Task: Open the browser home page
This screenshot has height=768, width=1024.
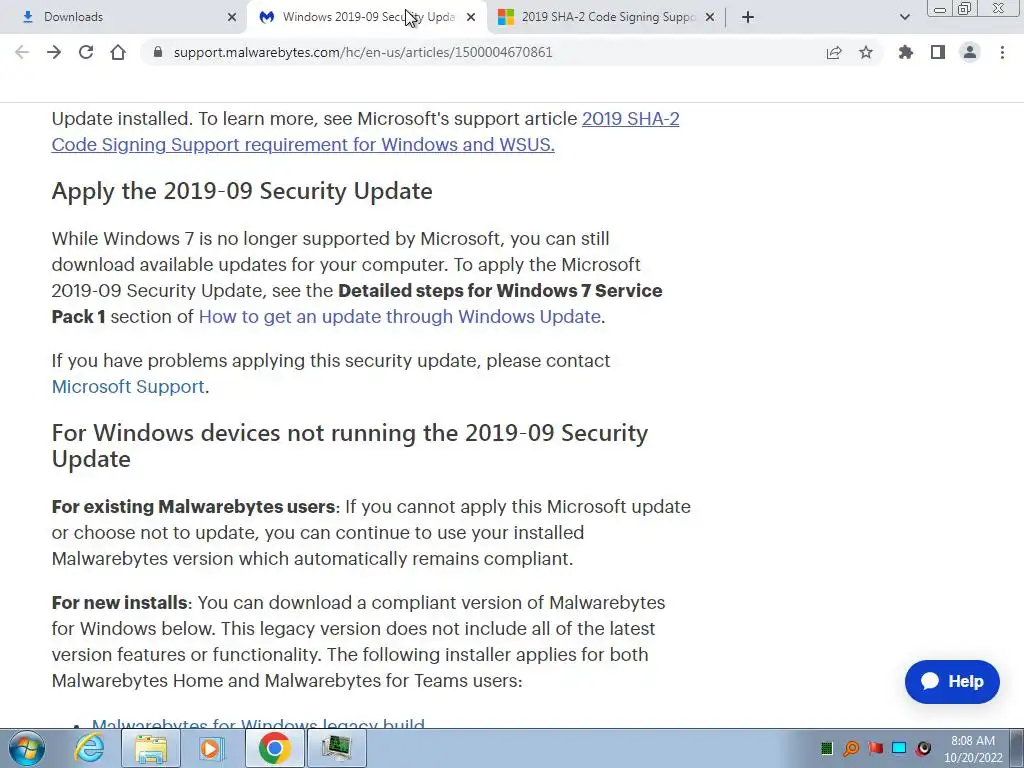Action: [118, 52]
